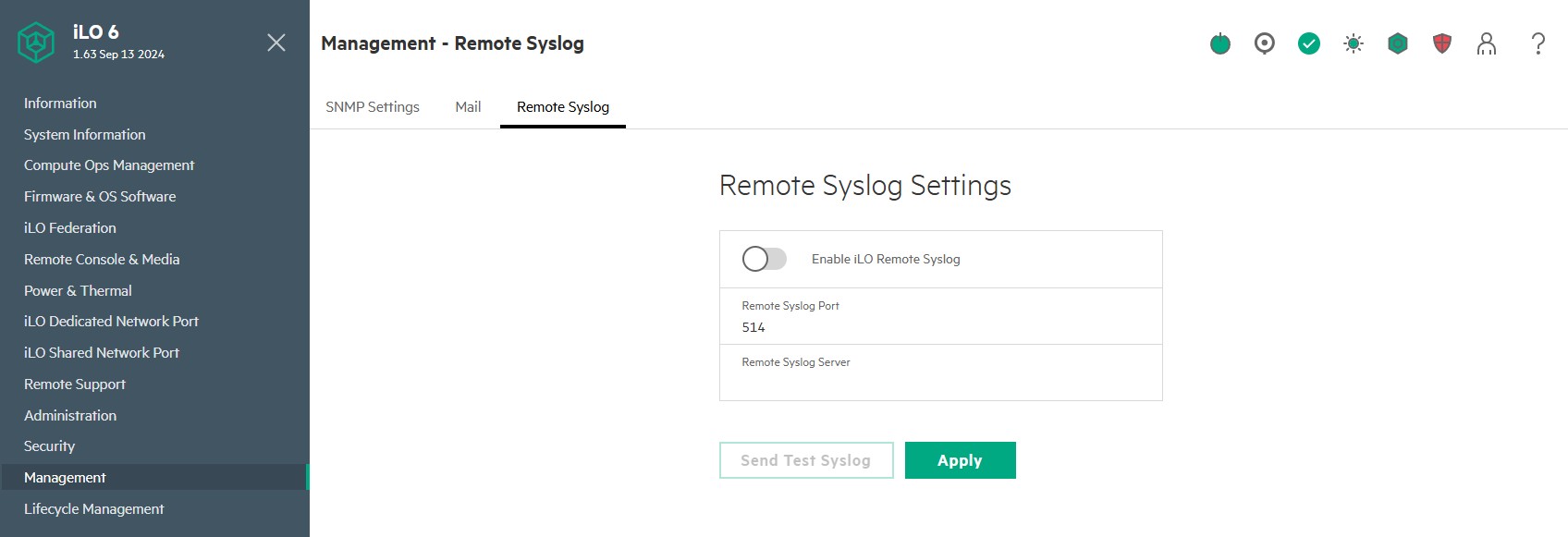
Task: Switch to the SNMP Settings tab
Action: click(x=373, y=107)
